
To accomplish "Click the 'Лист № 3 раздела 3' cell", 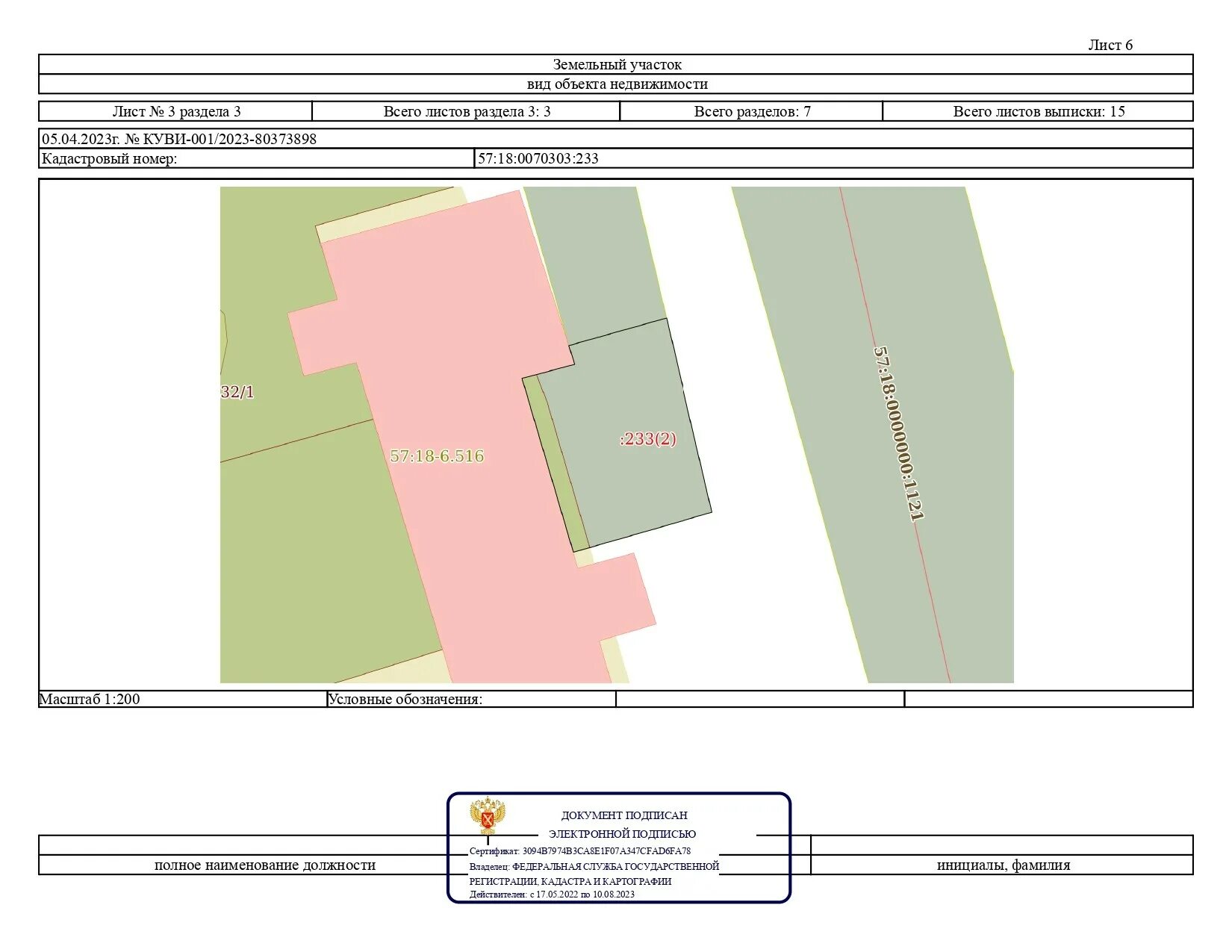I will tap(176, 111).
